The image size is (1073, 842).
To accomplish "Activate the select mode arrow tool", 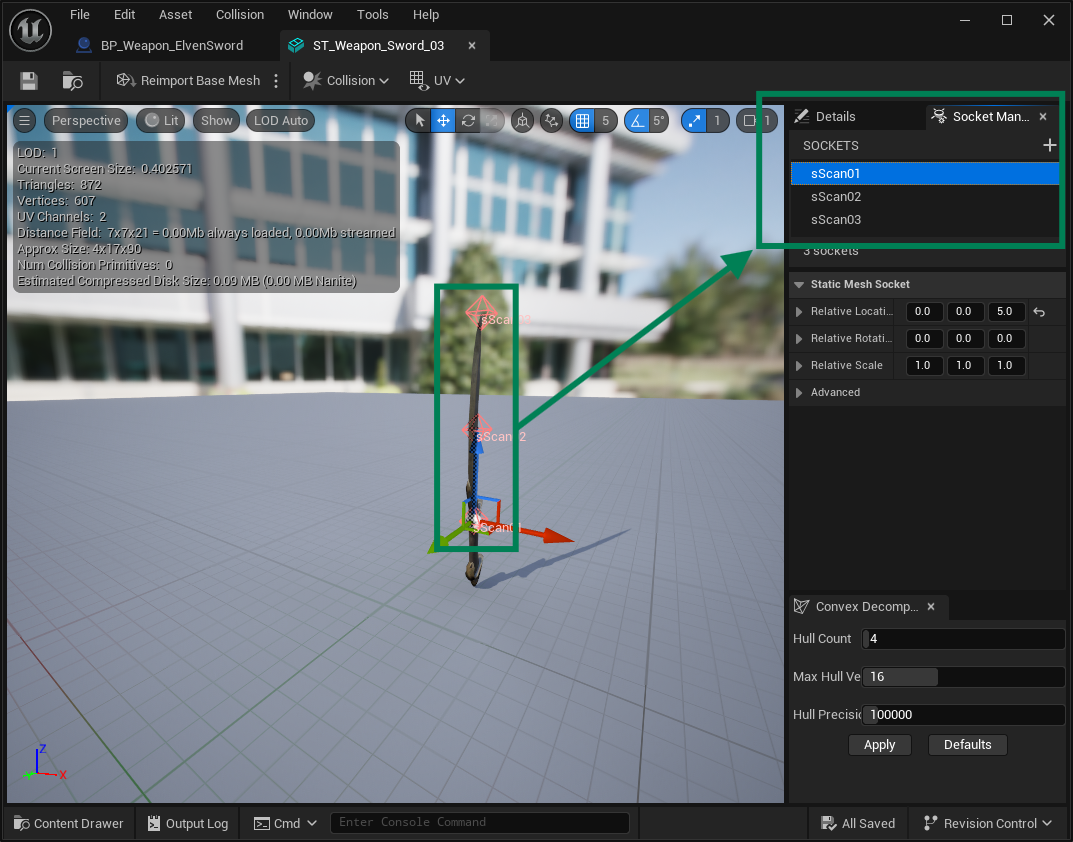I will point(422,121).
